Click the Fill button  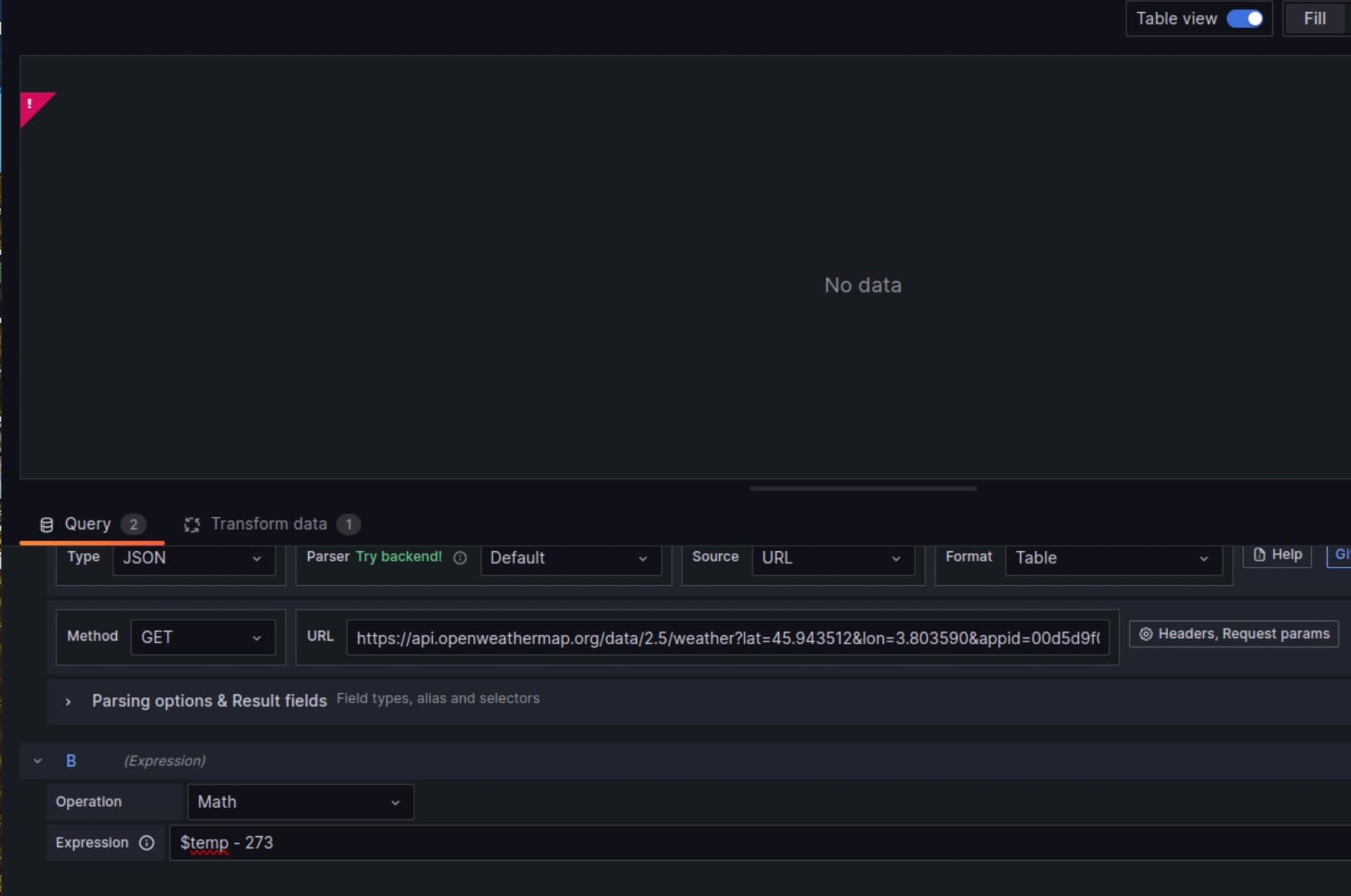(x=1314, y=19)
